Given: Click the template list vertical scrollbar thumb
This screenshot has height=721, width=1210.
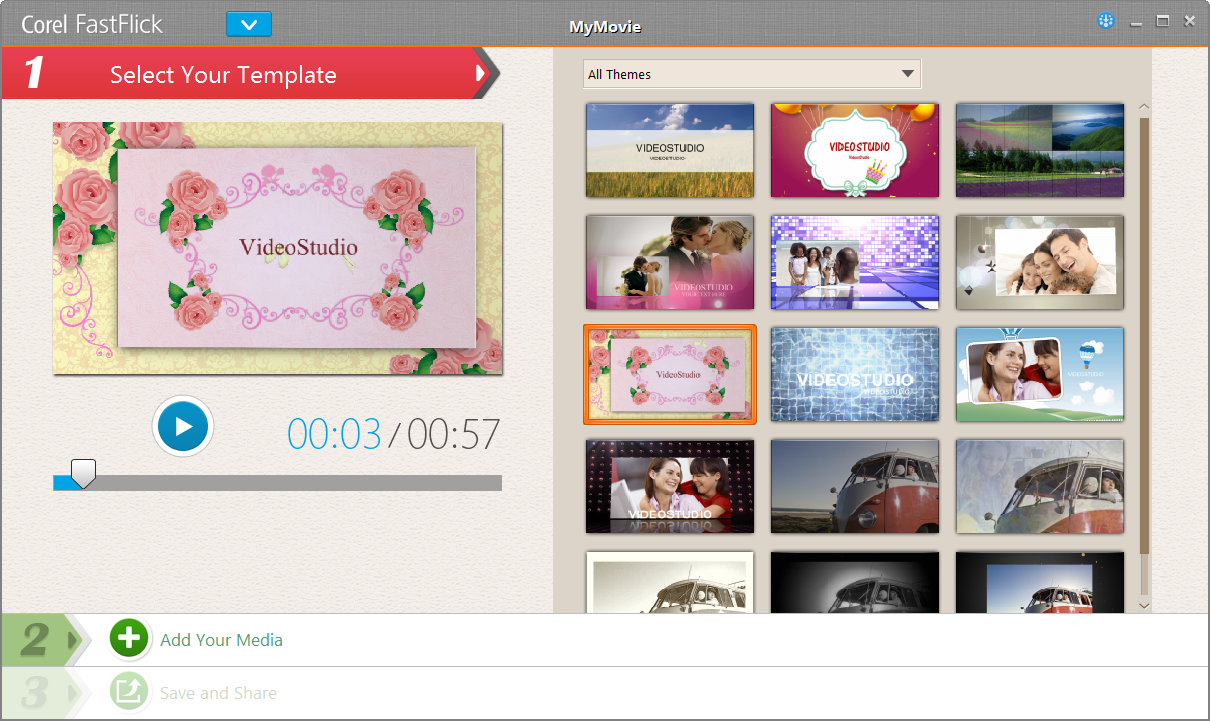Looking at the screenshot, I should click(x=1144, y=336).
